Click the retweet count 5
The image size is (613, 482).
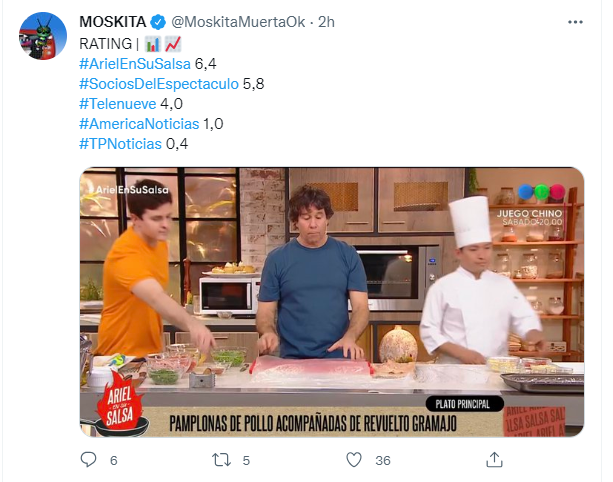click(246, 460)
